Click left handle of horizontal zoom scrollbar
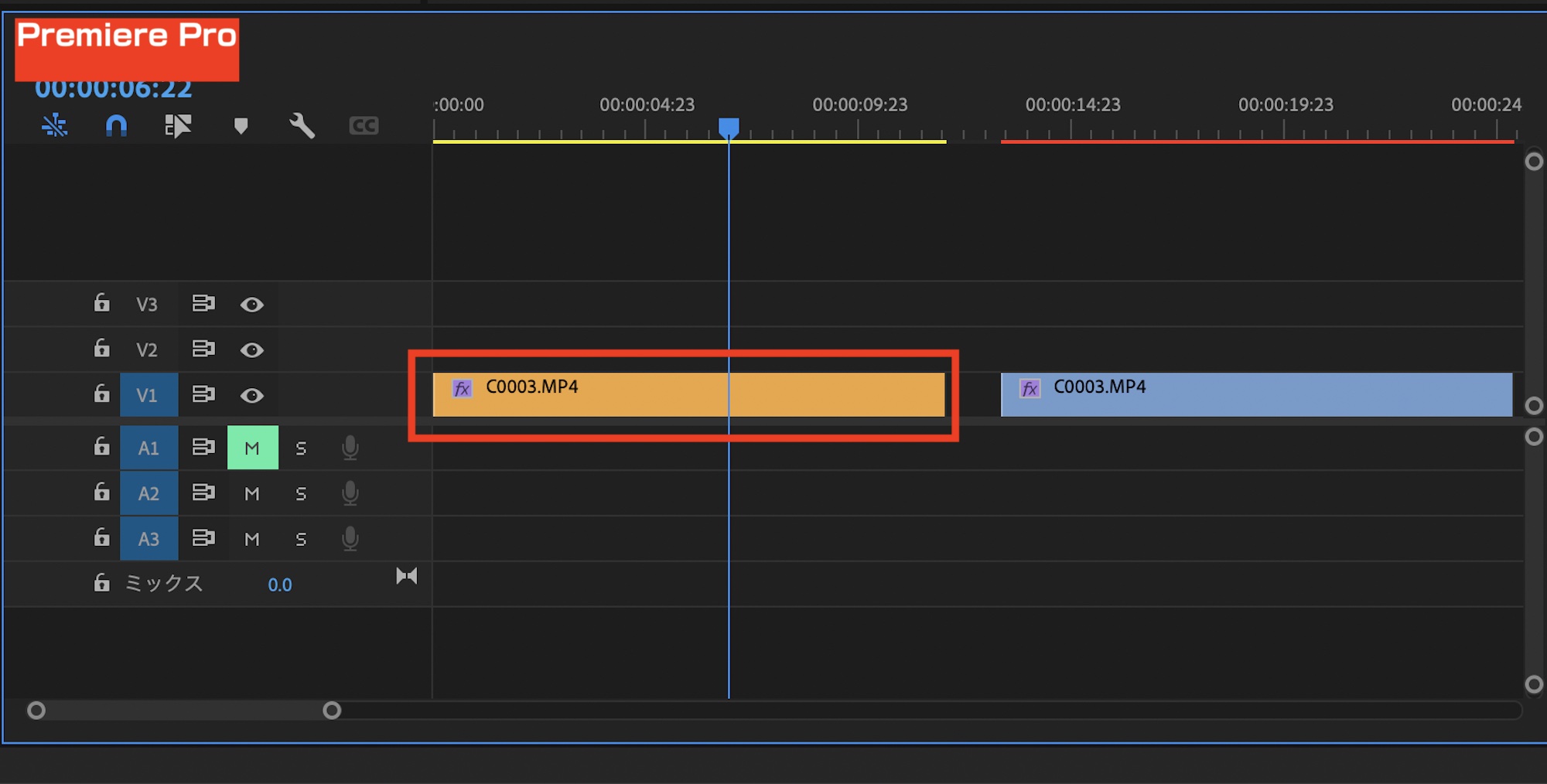The image size is (1547, 784). (36, 711)
